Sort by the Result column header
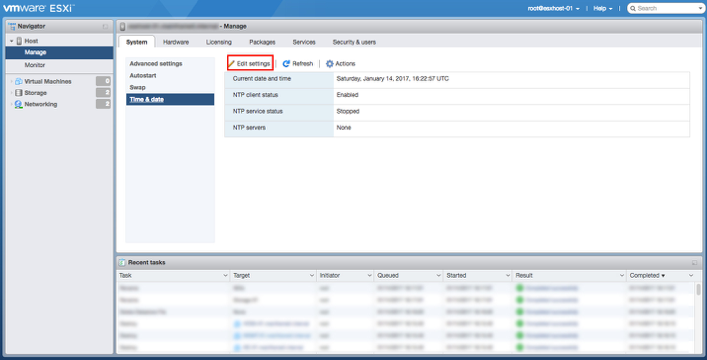 tap(524, 276)
